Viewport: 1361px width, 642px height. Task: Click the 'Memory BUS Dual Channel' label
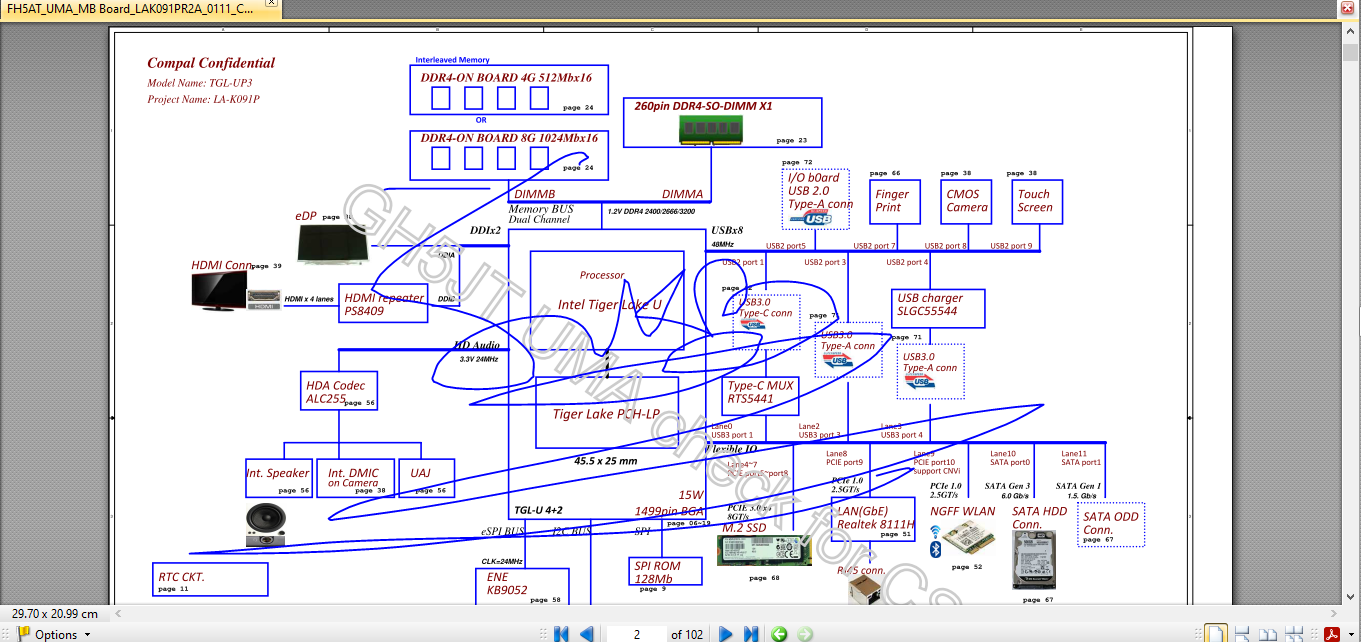pyautogui.click(x=541, y=214)
